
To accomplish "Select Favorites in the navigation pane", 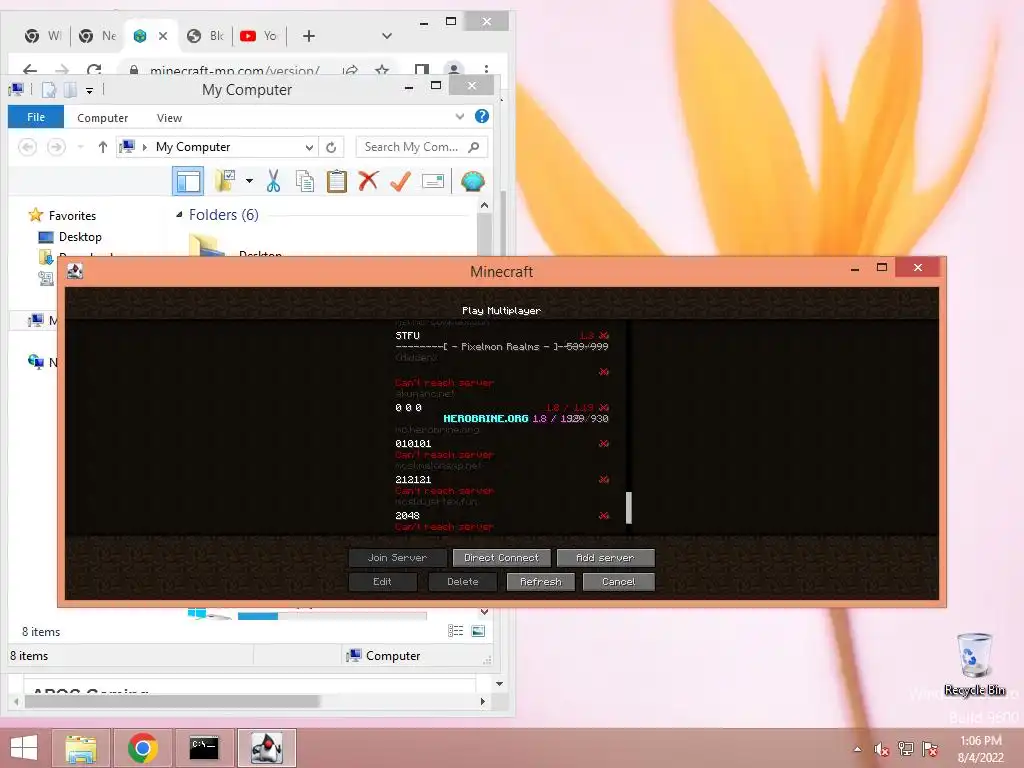I will pos(72,216).
